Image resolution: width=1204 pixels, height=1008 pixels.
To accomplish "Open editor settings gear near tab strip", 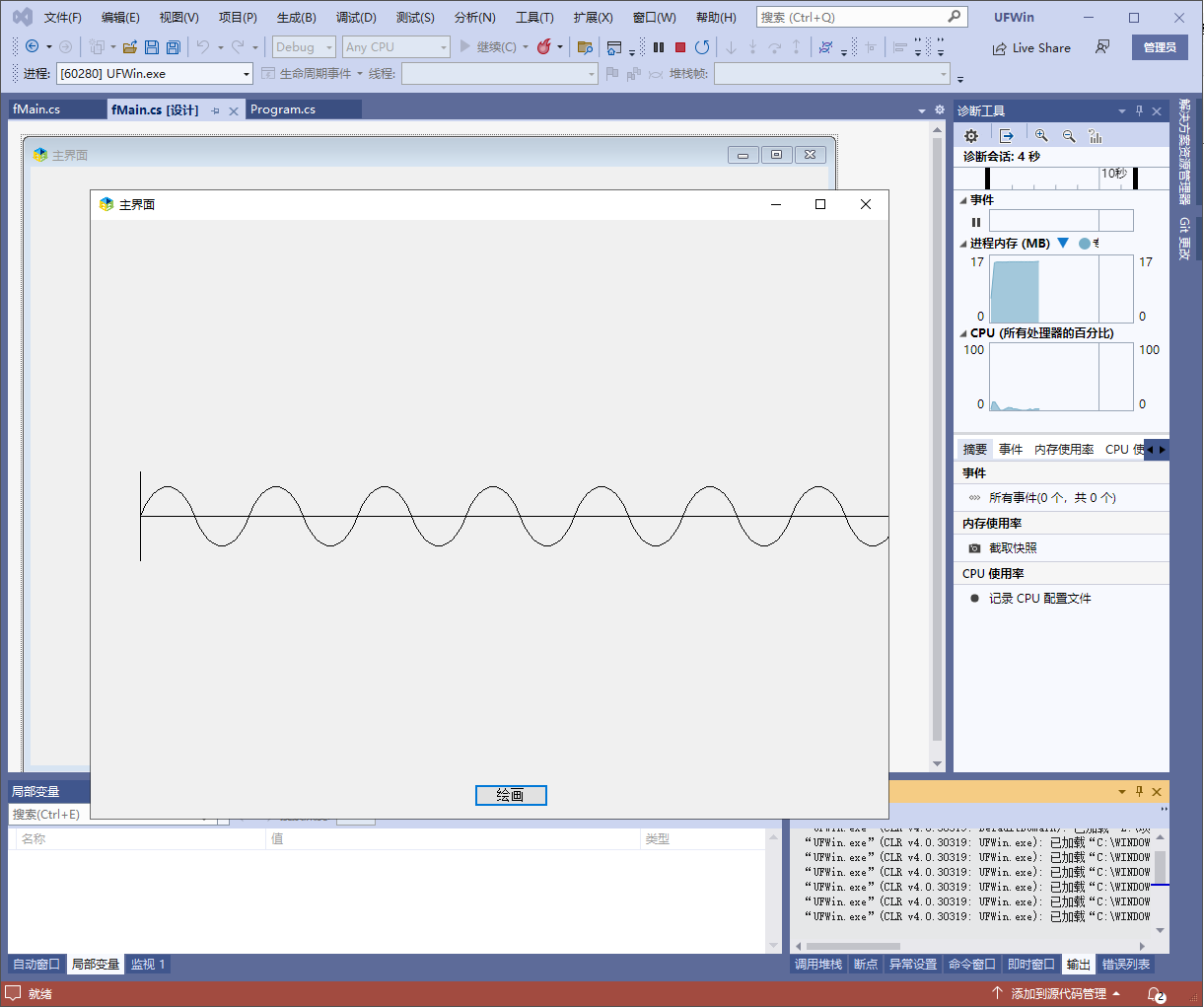I will click(939, 109).
